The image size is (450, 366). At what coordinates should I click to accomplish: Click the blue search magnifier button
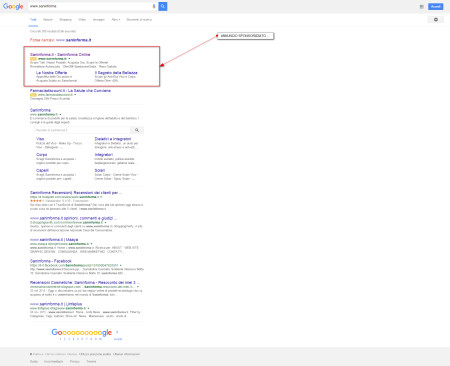click(x=163, y=6)
